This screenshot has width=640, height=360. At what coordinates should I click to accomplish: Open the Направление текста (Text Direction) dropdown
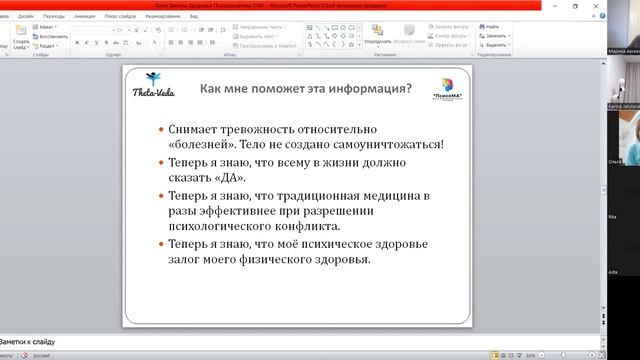pos(260,27)
